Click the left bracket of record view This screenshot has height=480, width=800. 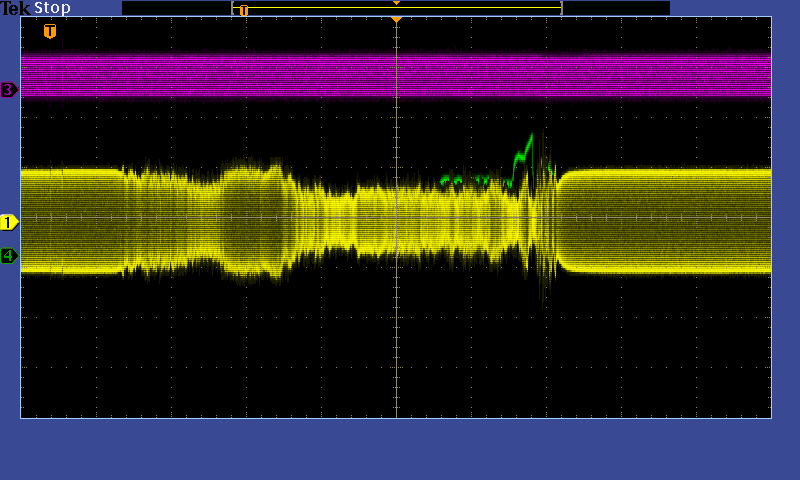pyautogui.click(x=233, y=8)
